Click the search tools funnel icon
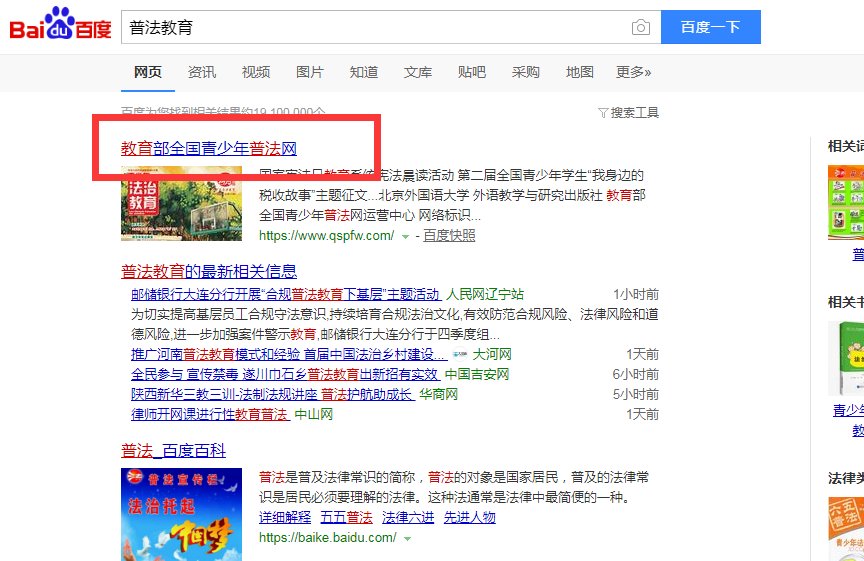The image size is (864, 561). (x=603, y=113)
